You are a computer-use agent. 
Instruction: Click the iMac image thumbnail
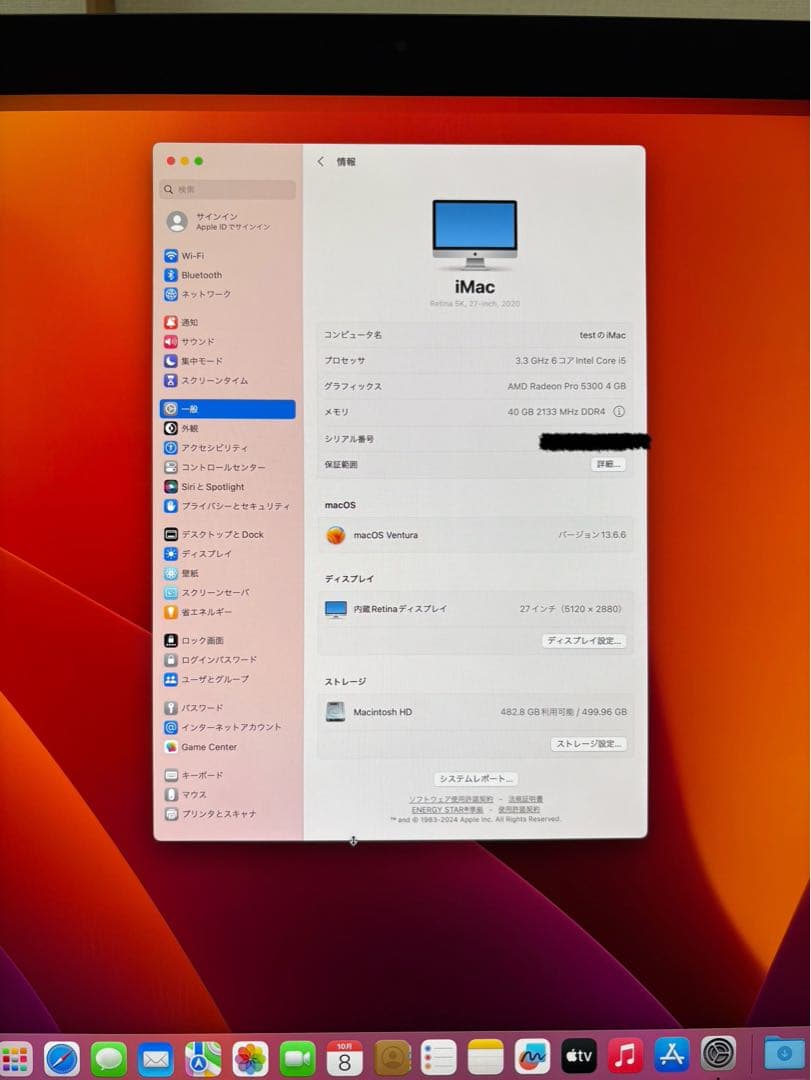click(475, 234)
